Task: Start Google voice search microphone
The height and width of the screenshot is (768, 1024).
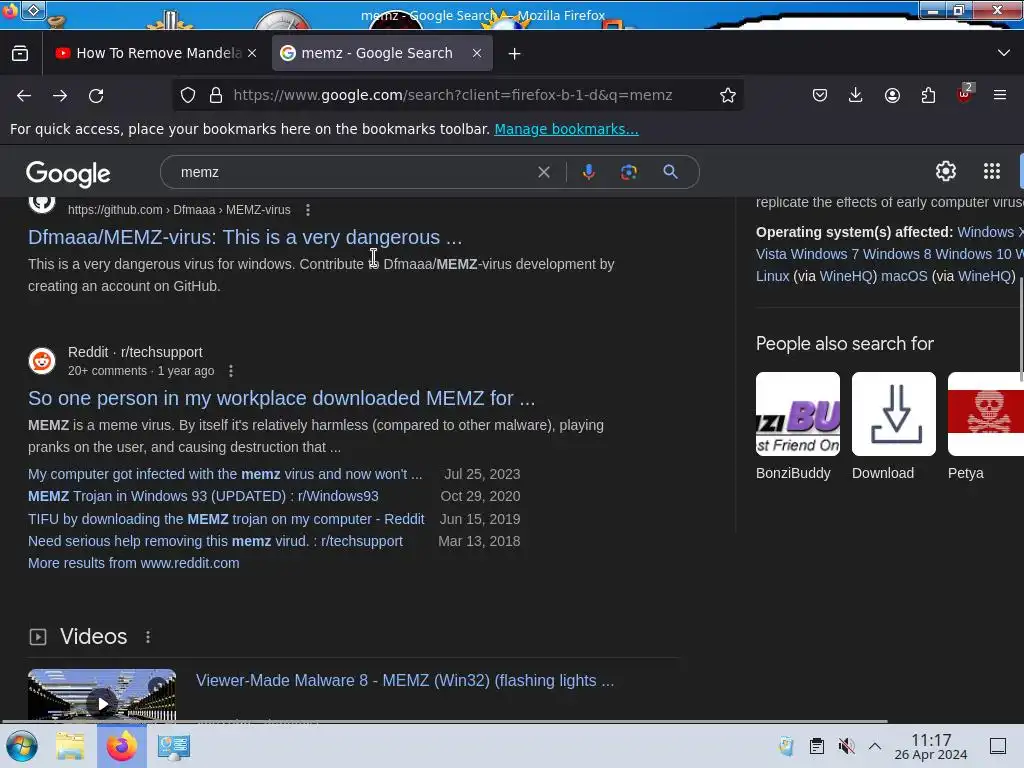Action: [588, 172]
